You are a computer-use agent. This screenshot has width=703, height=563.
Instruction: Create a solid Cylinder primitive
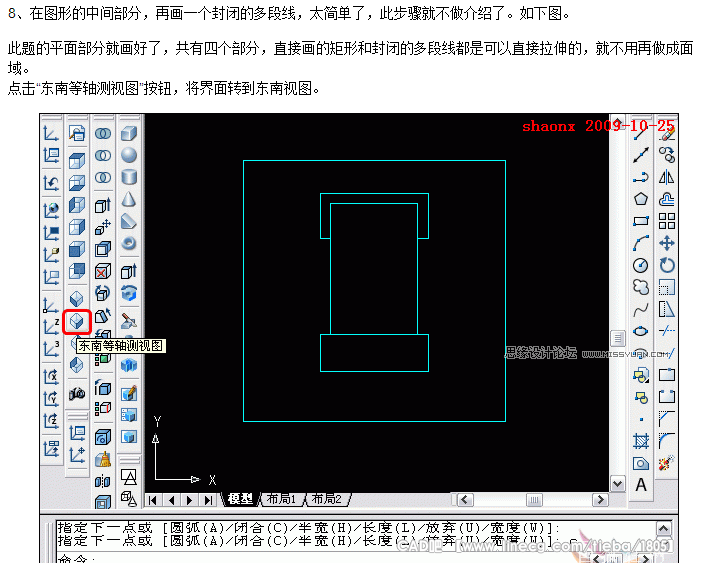tap(129, 177)
